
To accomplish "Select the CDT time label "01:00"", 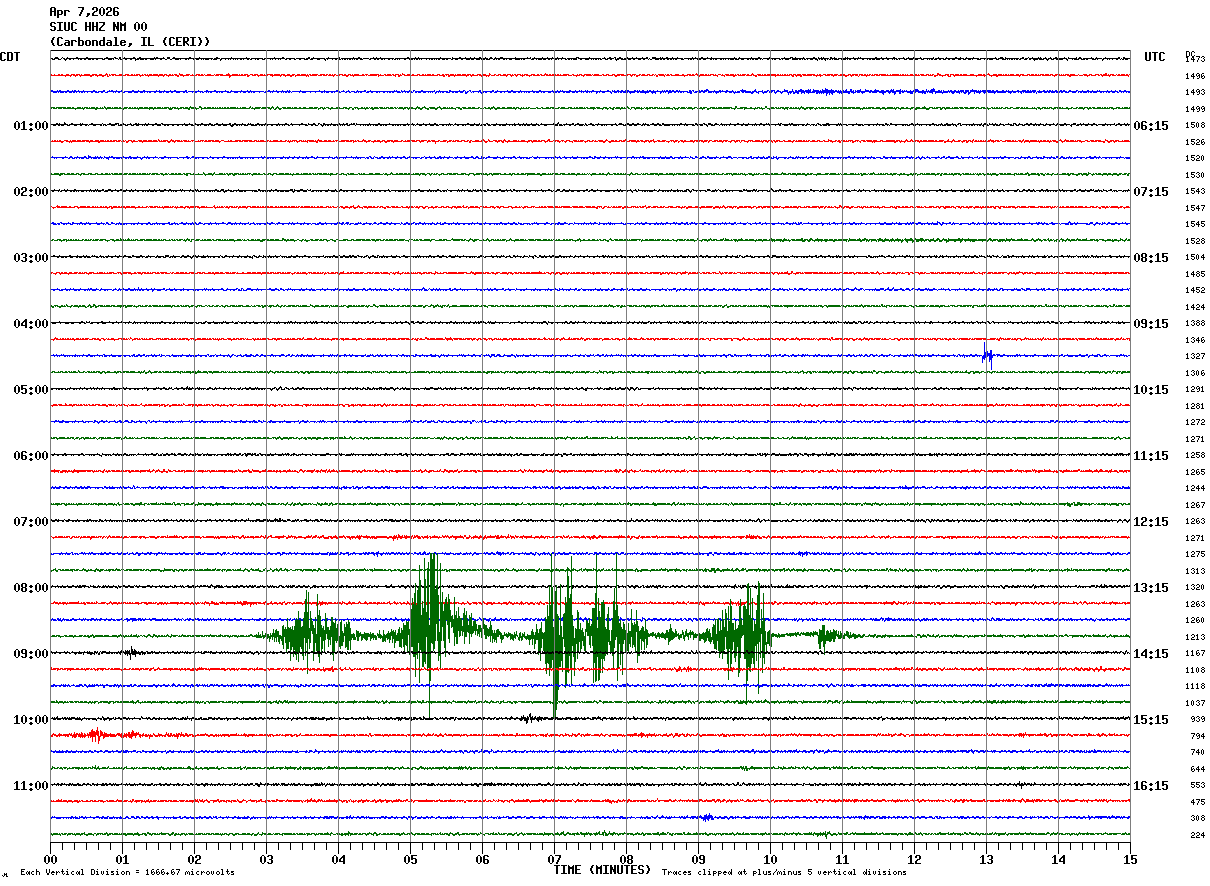I will (31, 126).
